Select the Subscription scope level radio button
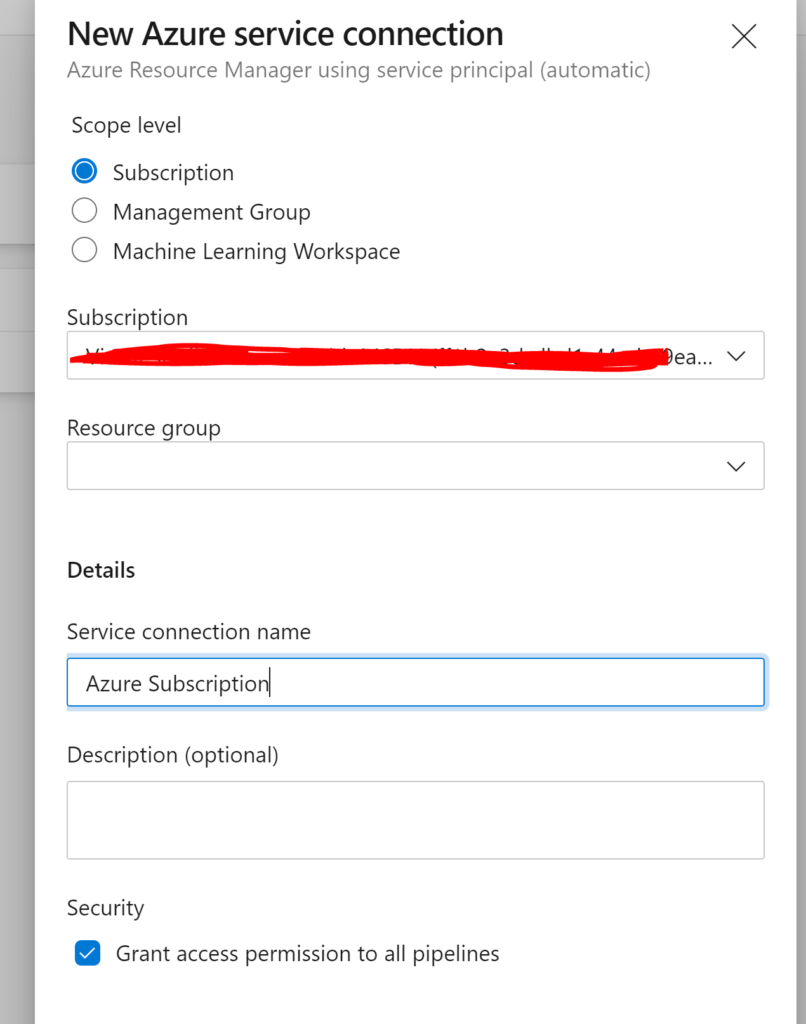The image size is (806, 1024). coord(84,172)
